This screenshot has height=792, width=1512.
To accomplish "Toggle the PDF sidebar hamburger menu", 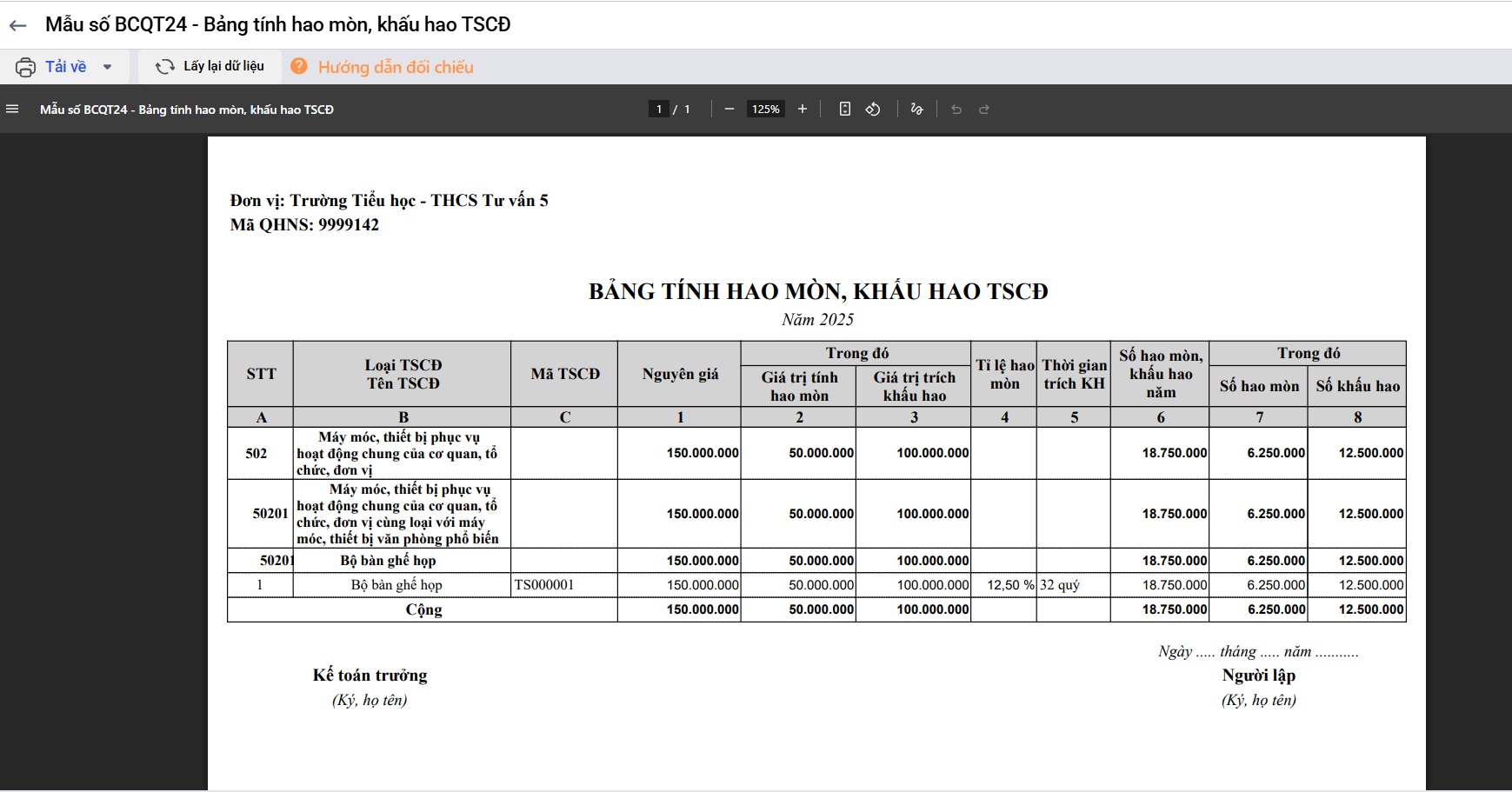I will [12, 110].
